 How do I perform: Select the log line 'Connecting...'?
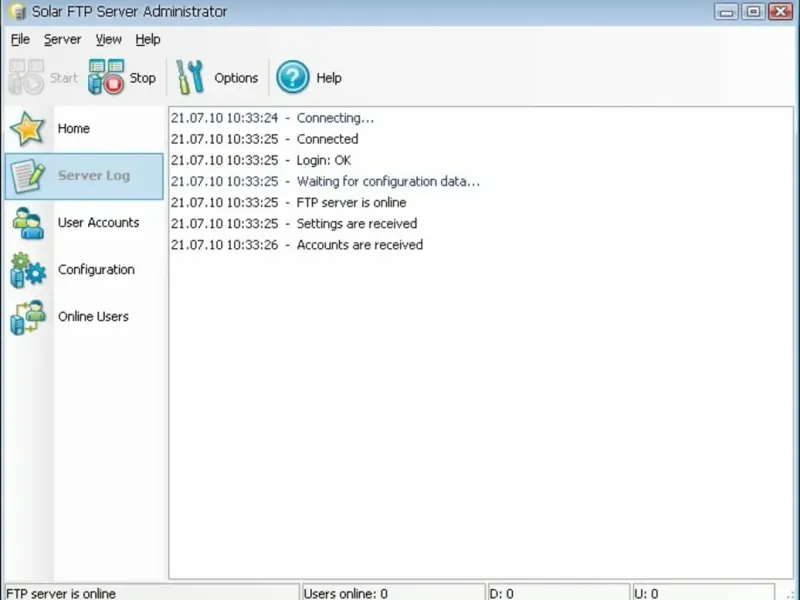[272, 118]
